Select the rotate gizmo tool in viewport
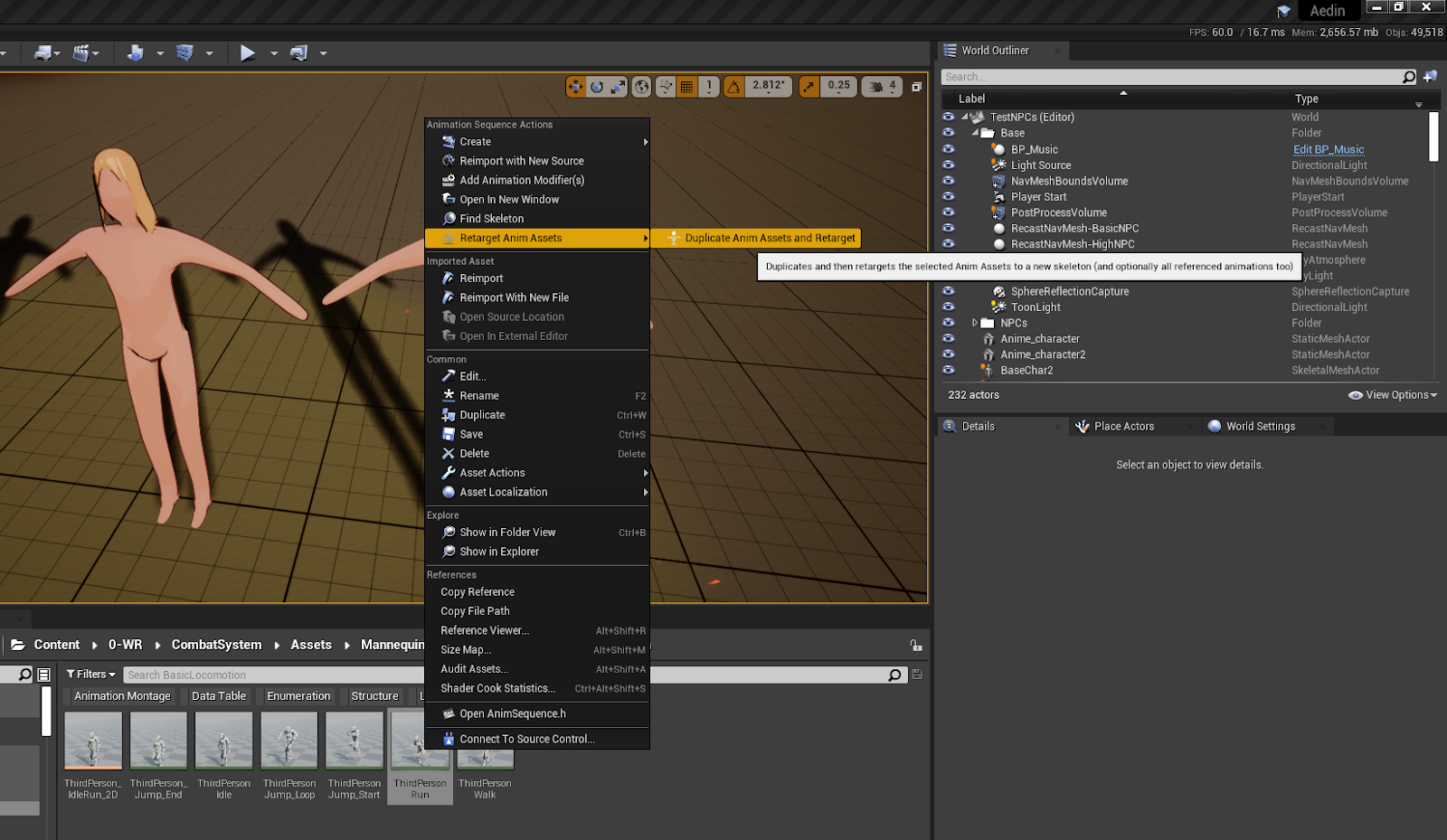Screen dimensions: 1447x840 pyautogui.click(x=597, y=87)
